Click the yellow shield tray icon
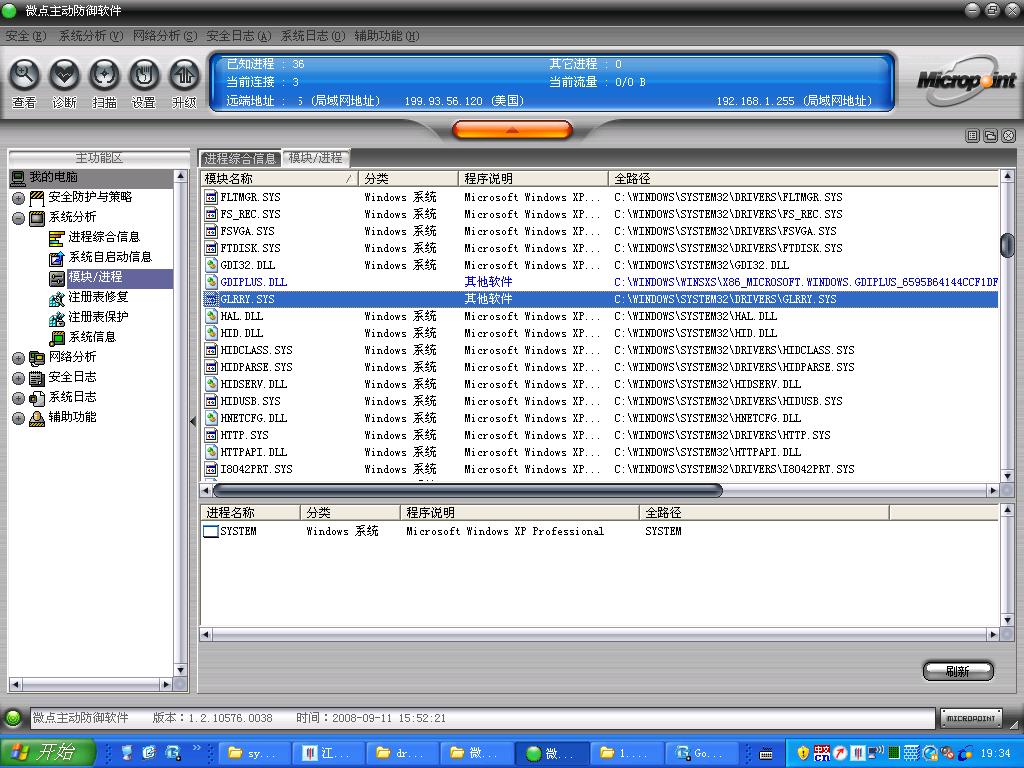This screenshot has width=1024, height=768. (x=803, y=754)
